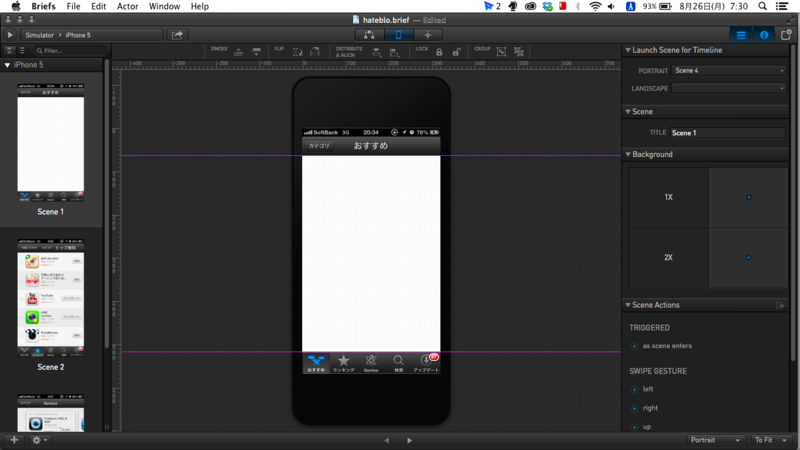This screenshot has height=450, width=800.
Task: Click the library asset icon at top right
Action: pos(786,35)
